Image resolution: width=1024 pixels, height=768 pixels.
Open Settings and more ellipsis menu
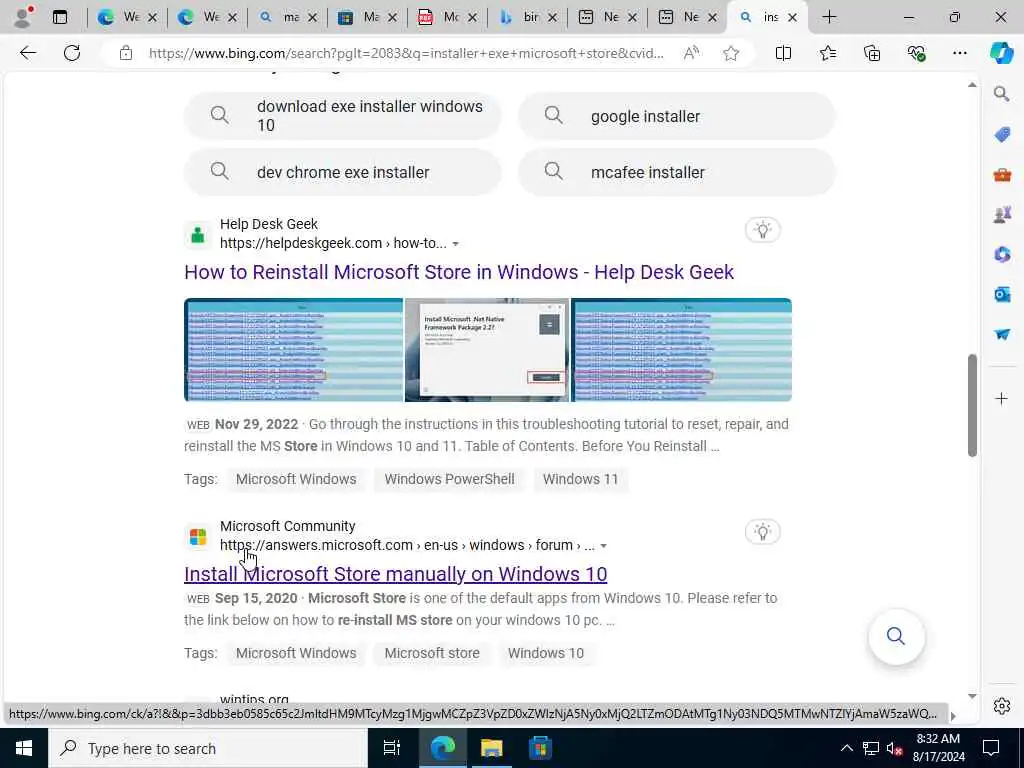pyautogui.click(x=959, y=53)
